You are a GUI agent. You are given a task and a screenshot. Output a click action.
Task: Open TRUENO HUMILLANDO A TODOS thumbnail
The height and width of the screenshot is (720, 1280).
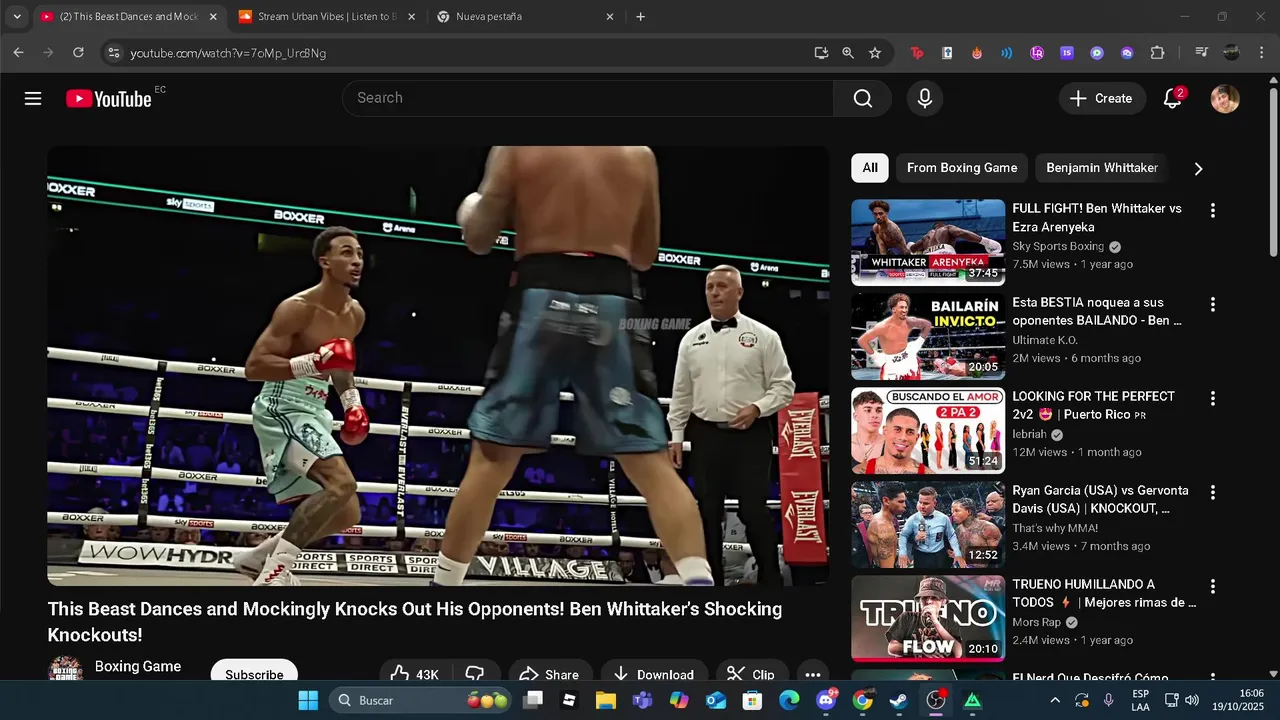(928, 618)
